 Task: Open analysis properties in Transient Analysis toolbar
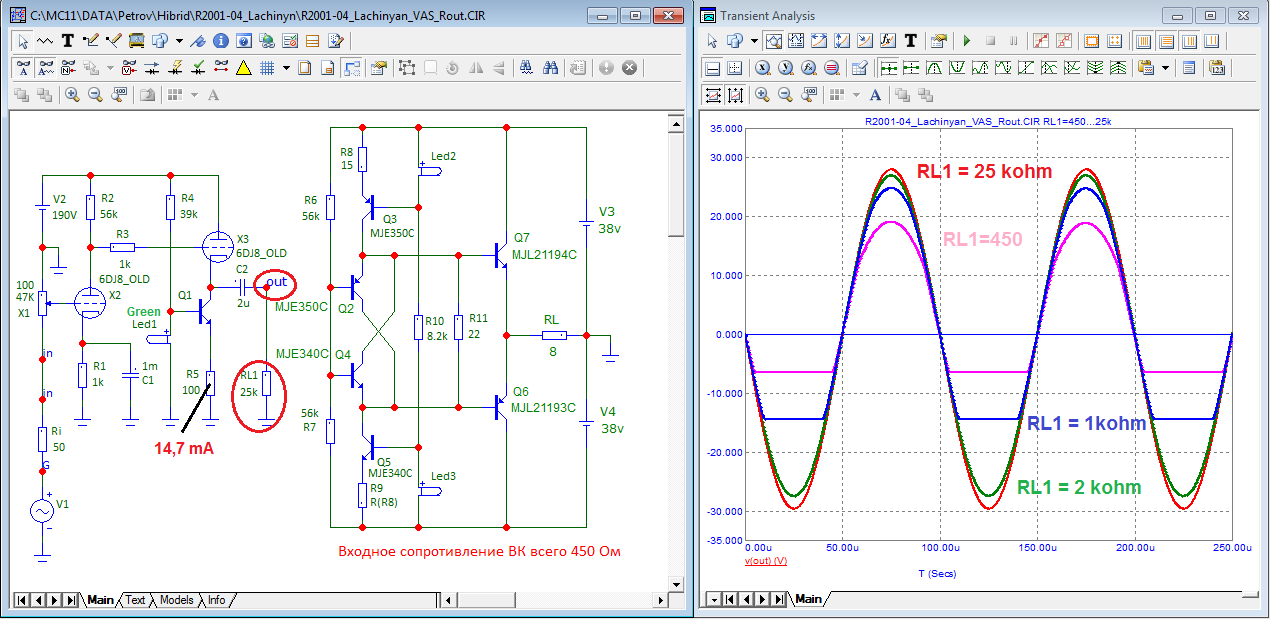937,41
